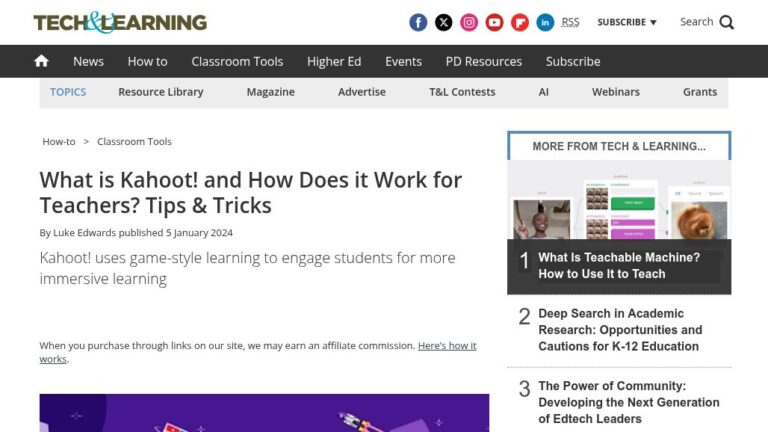Open the "Here's how it works" affiliate link
This screenshot has width=768, height=432.
258,352
